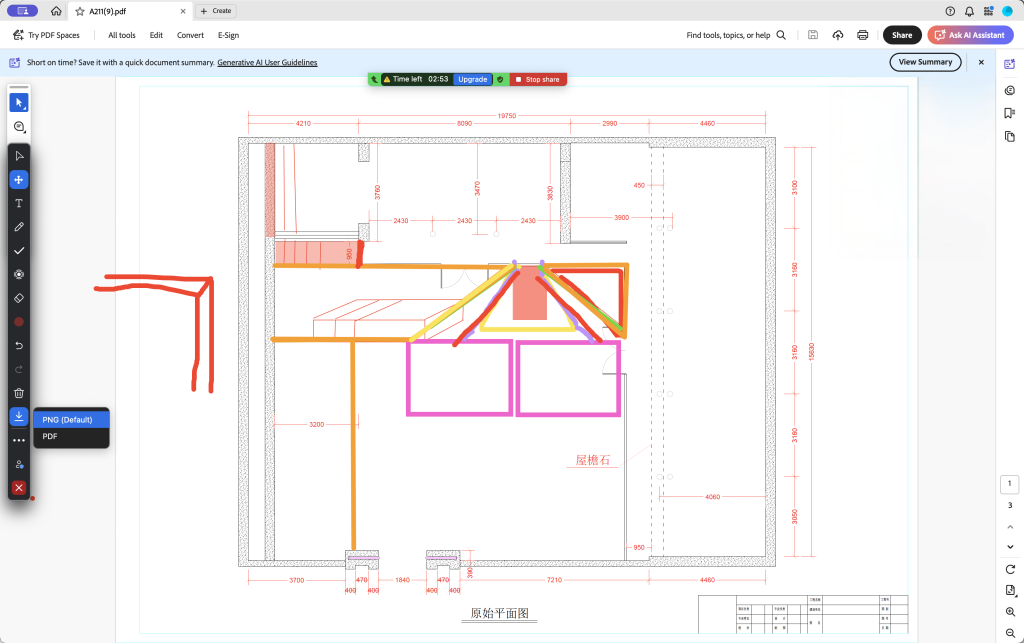
Task: Pick the Eraser tool
Action: [x=19, y=298]
